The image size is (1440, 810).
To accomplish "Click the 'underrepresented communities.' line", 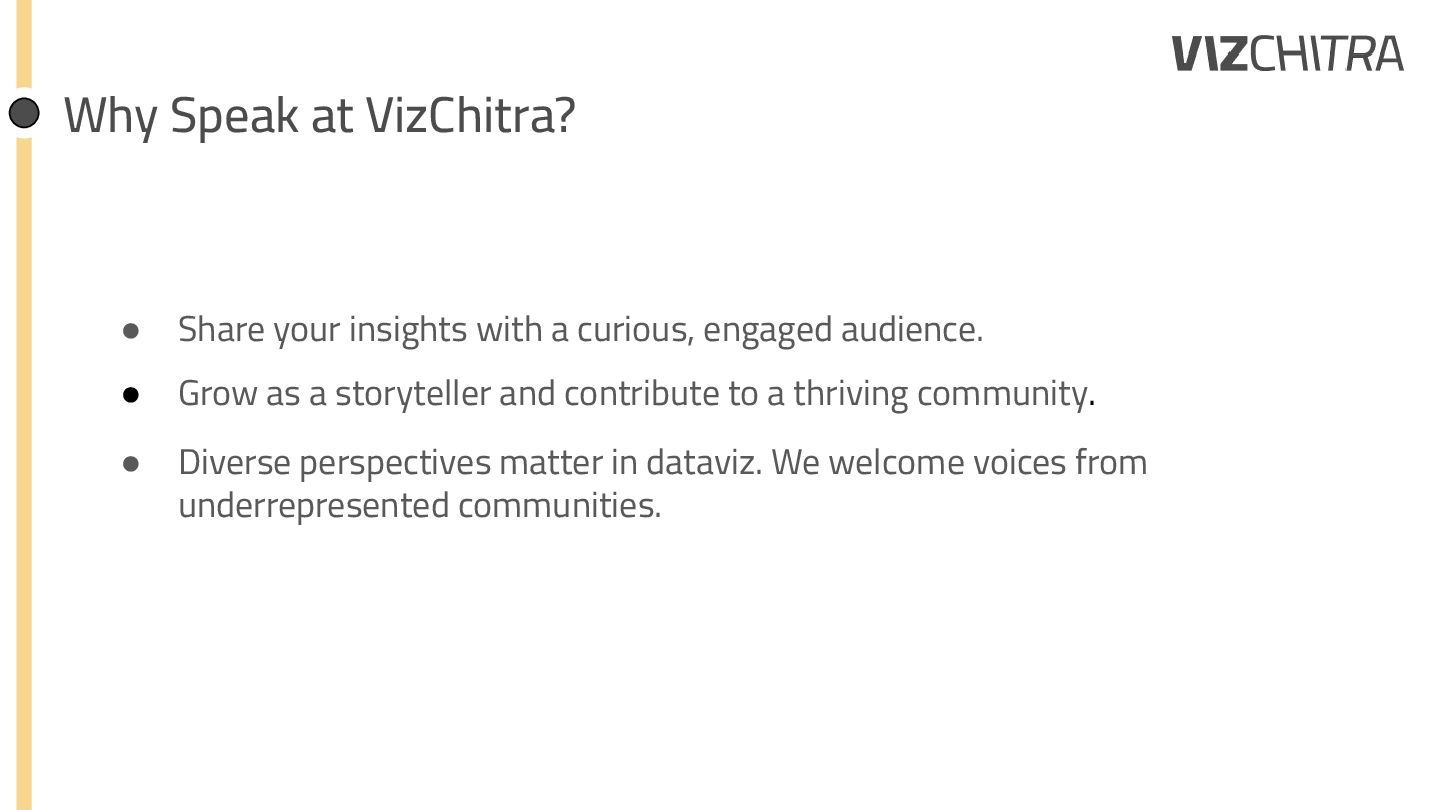I will coord(420,505).
